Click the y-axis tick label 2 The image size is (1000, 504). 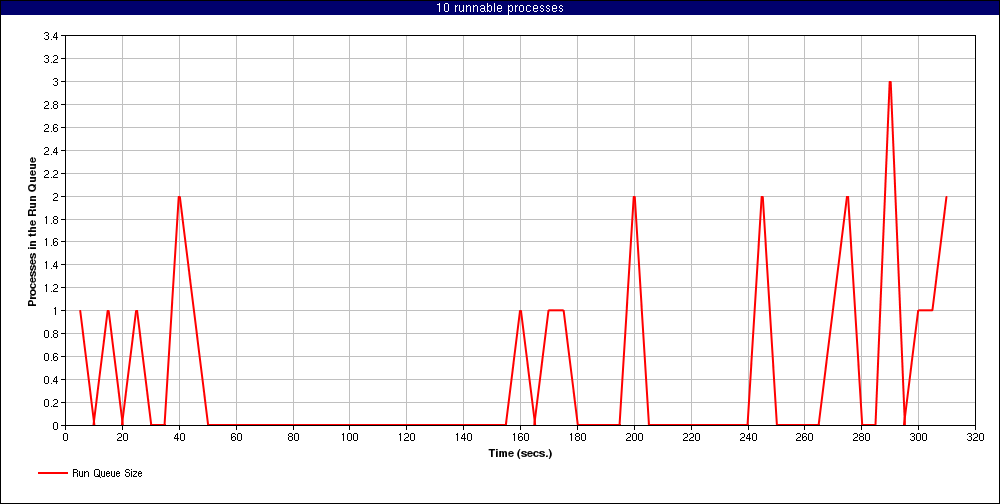coord(56,196)
